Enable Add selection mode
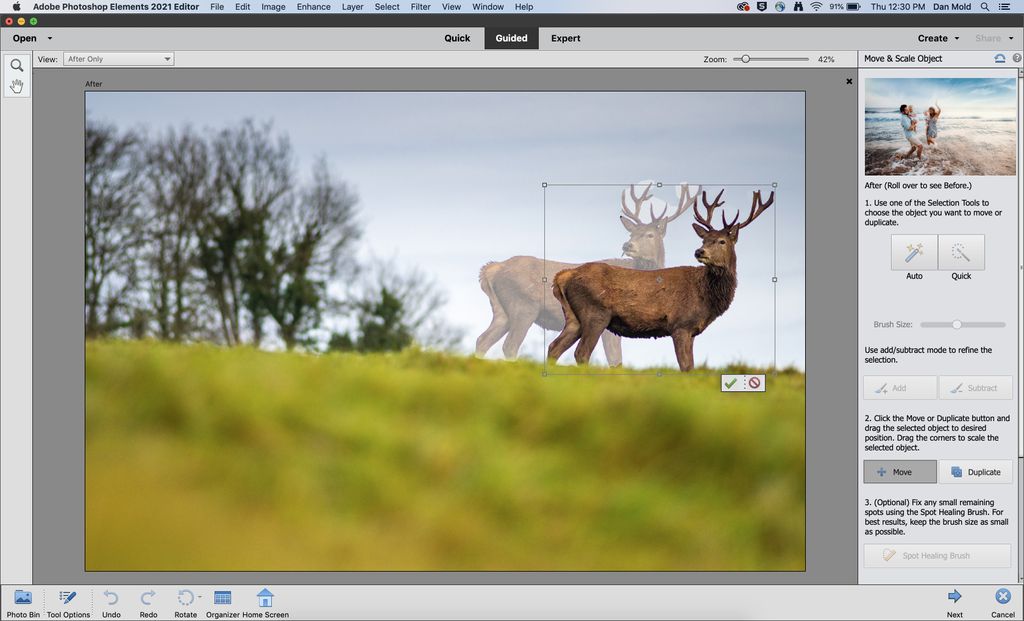The height and width of the screenshot is (621, 1024). (x=899, y=387)
